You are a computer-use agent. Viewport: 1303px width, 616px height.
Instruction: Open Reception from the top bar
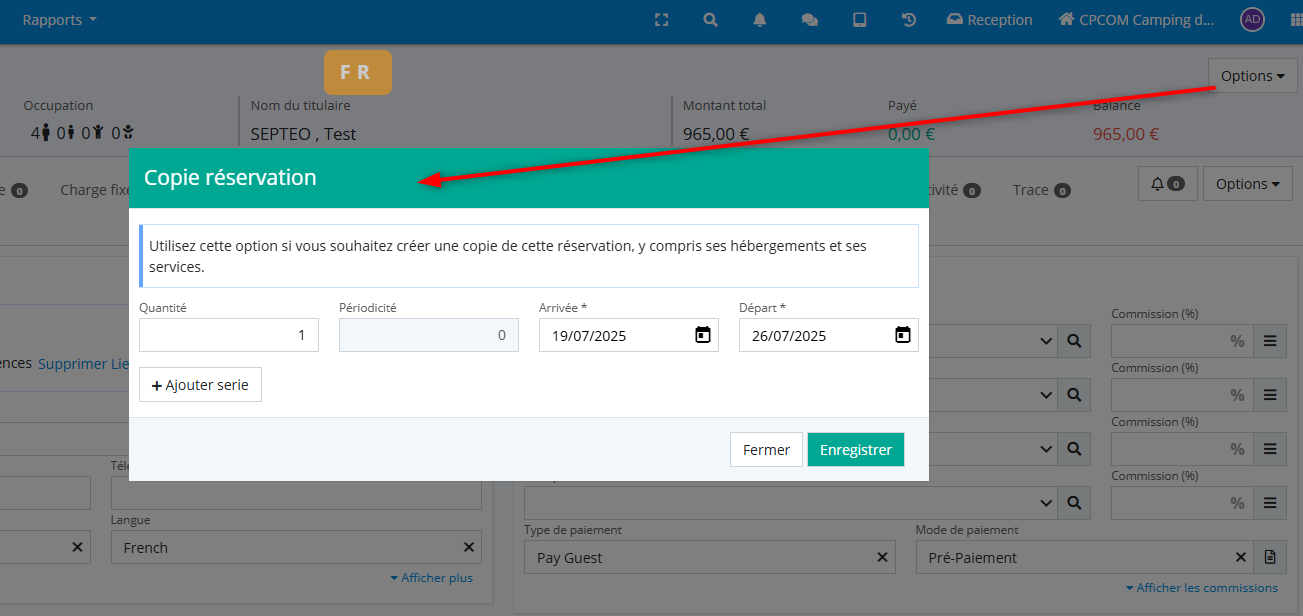click(989, 20)
